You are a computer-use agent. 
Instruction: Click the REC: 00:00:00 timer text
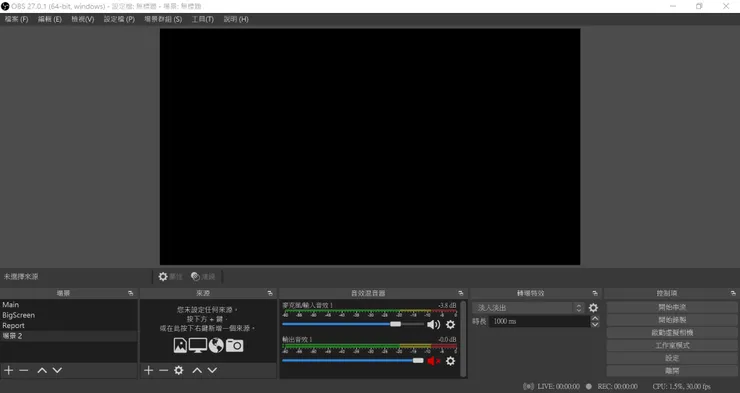(x=617, y=386)
